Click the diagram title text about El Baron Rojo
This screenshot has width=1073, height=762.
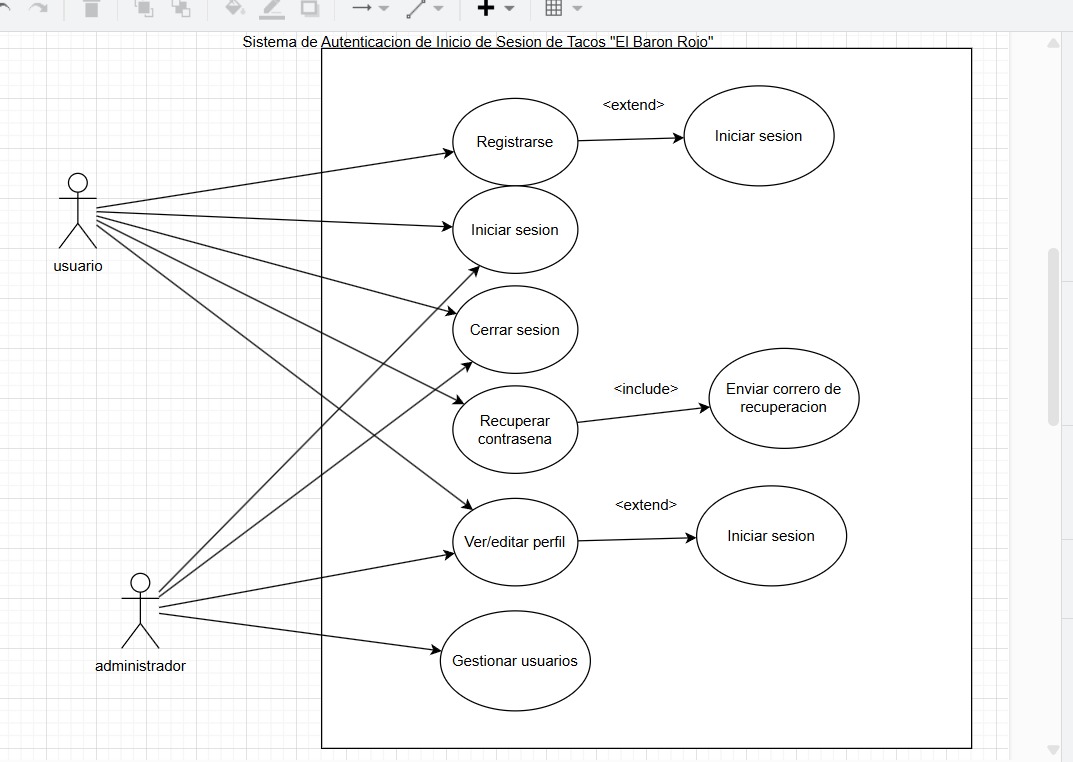click(478, 42)
